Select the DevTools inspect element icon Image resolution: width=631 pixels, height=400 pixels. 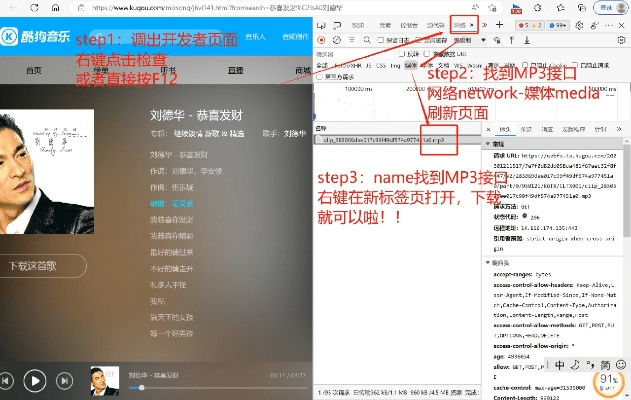coord(321,25)
